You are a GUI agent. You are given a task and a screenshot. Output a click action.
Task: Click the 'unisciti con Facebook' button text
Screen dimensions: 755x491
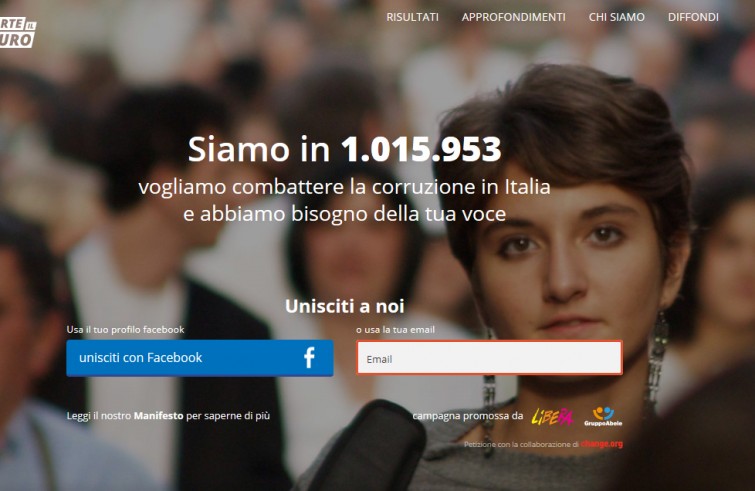[x=141, y=358]
